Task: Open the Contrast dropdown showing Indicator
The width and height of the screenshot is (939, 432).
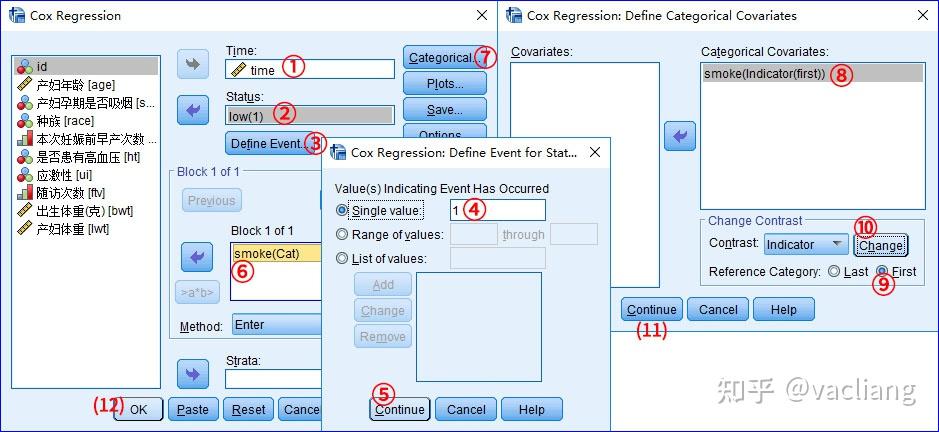Action: pos(805,244)
